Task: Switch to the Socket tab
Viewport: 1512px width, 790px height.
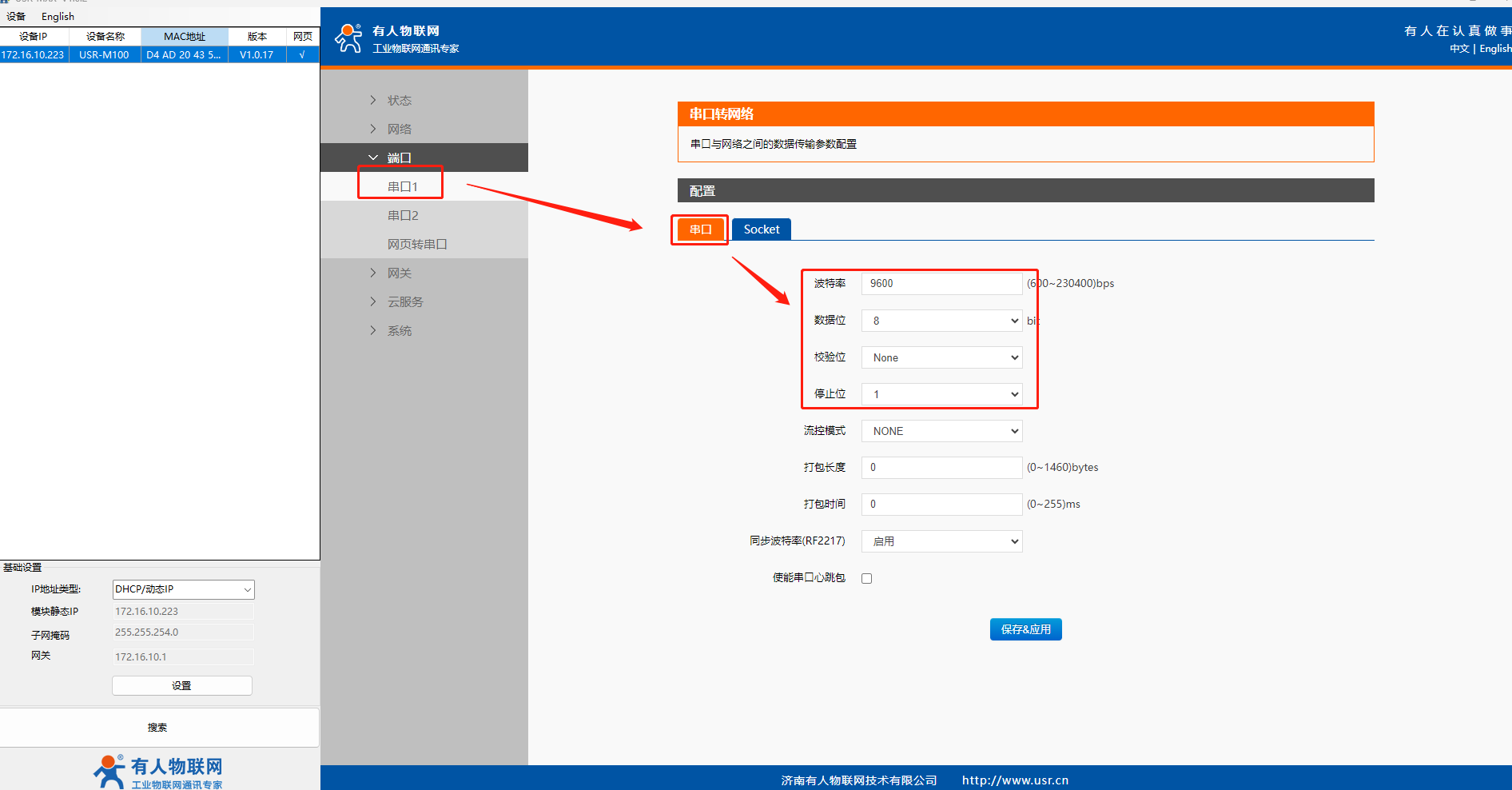Action: click(x=761, y=229)
